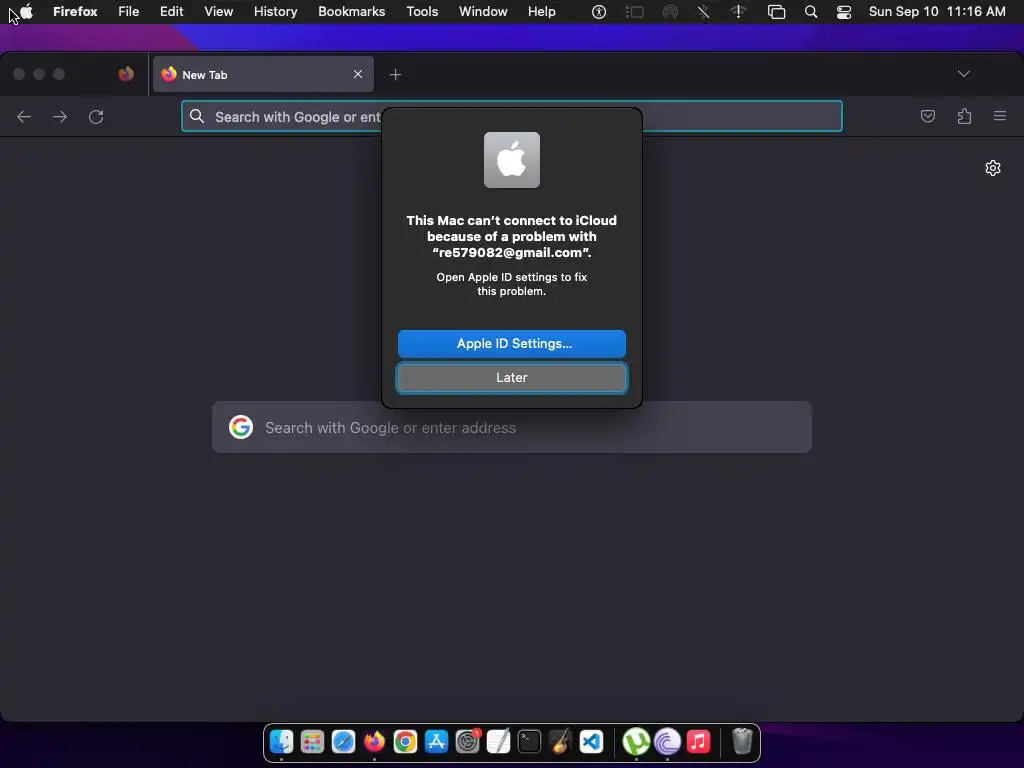Open a new tab with plus button
Viewport: 1024px width, 768px height.
coord(395,74)
